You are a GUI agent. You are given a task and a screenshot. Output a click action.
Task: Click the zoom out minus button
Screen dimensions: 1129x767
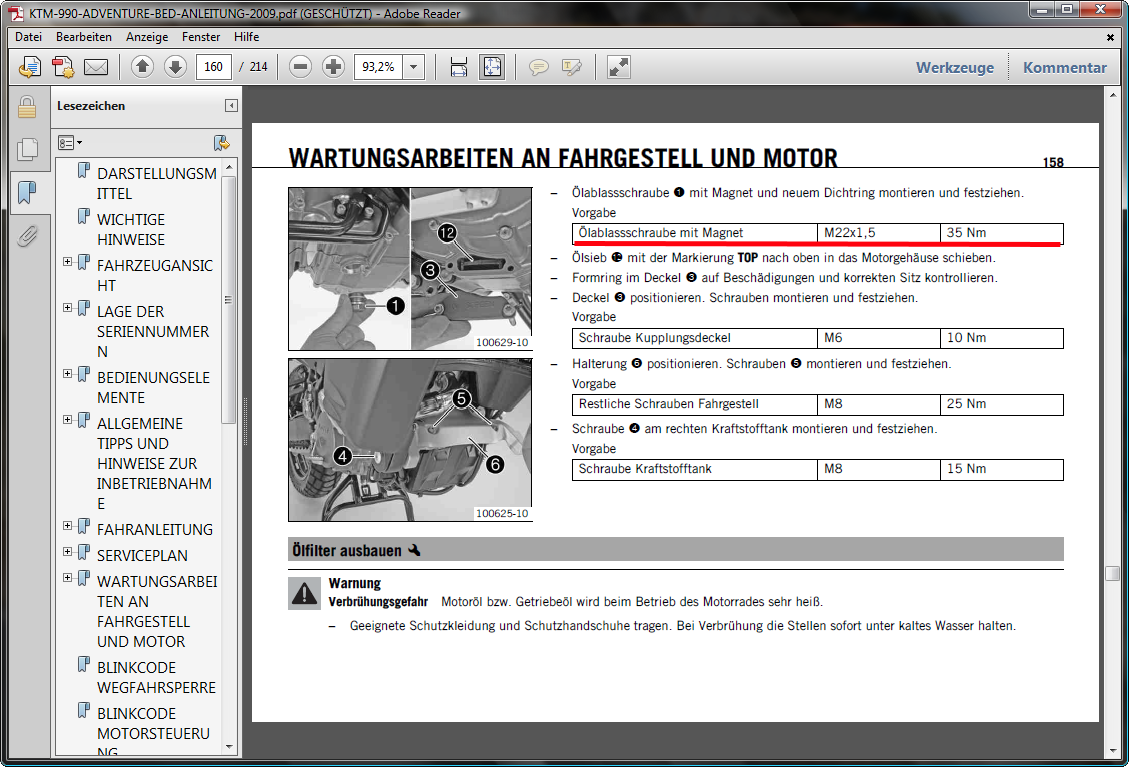pyautogui.click(x=301, y=67)
